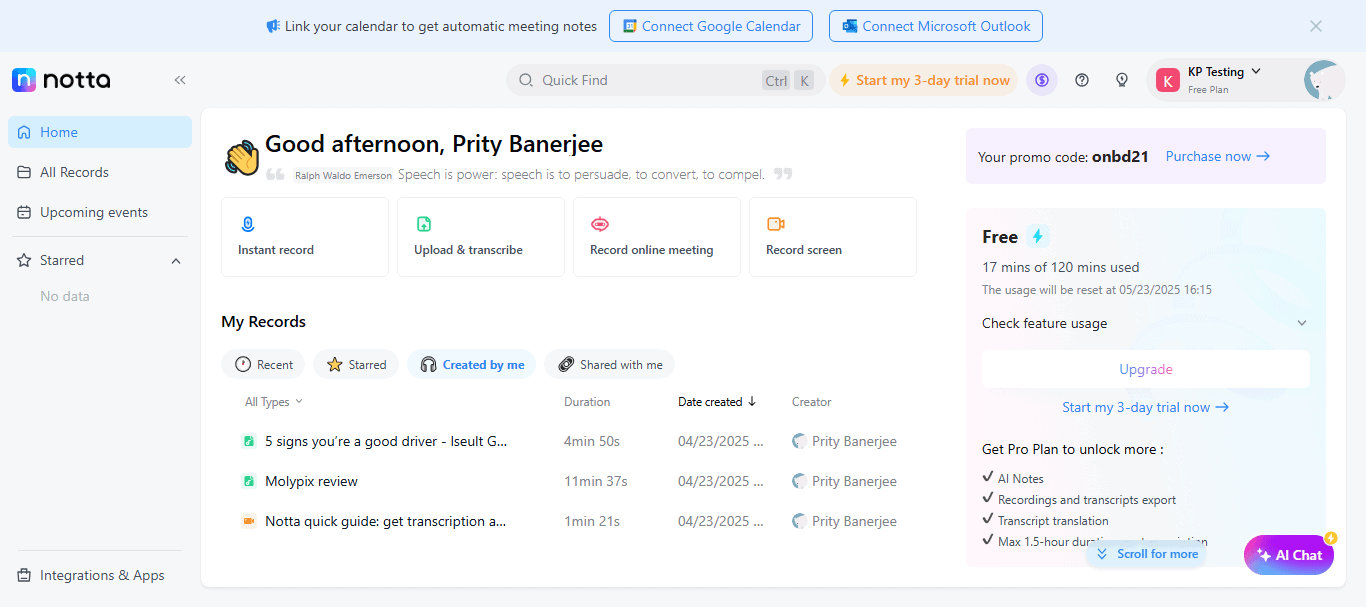Open the All Types dropdown
The image size is (1366, 607).
273,402
